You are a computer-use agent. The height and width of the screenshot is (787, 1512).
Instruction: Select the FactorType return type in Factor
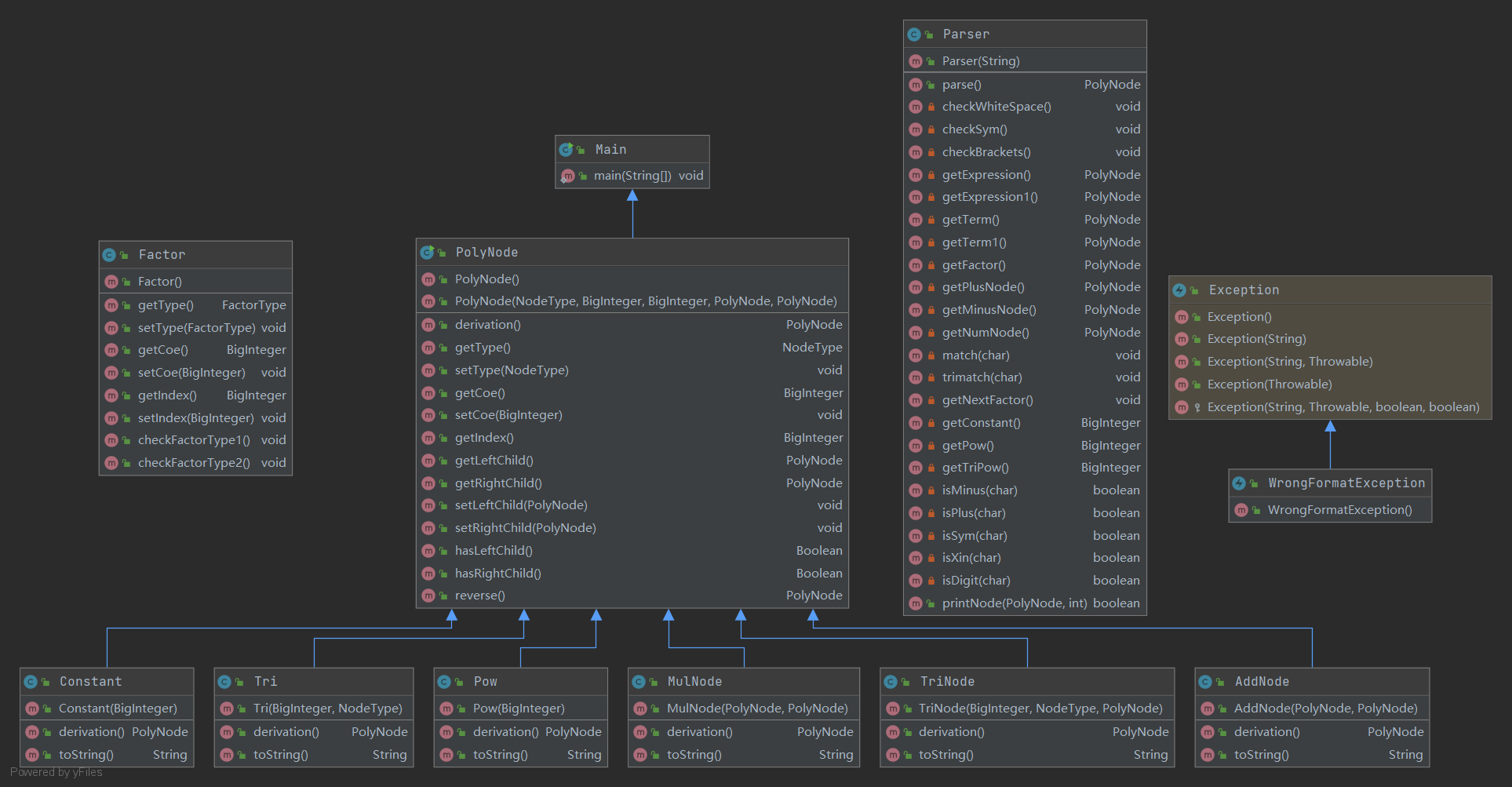[253, 305]
